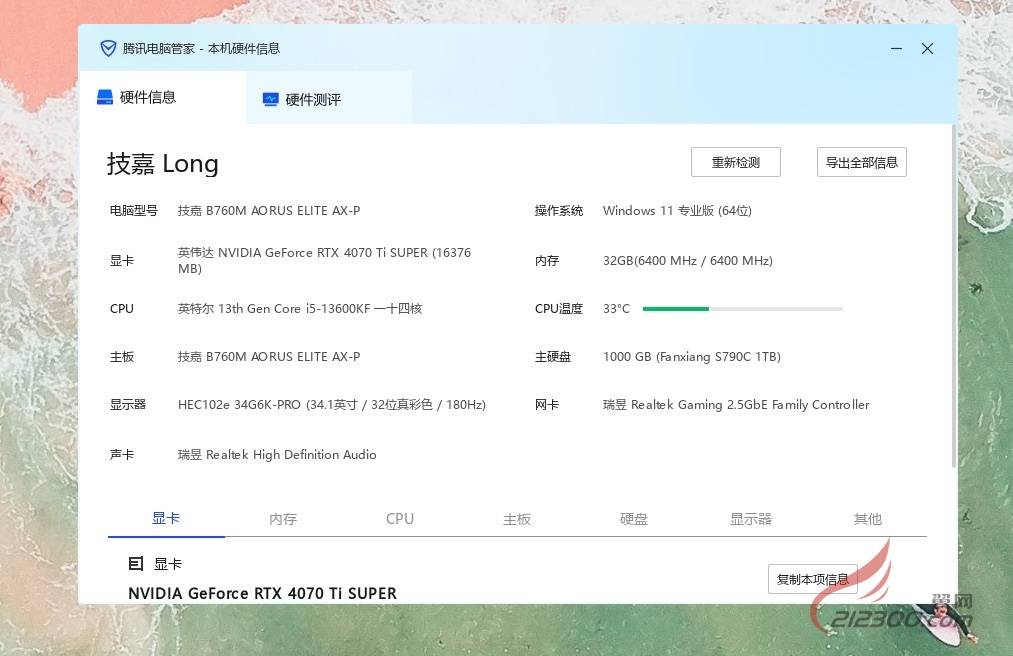Open the 显示器 detail tab
The height and width of the screenshot is (656, 1013).
751,519
